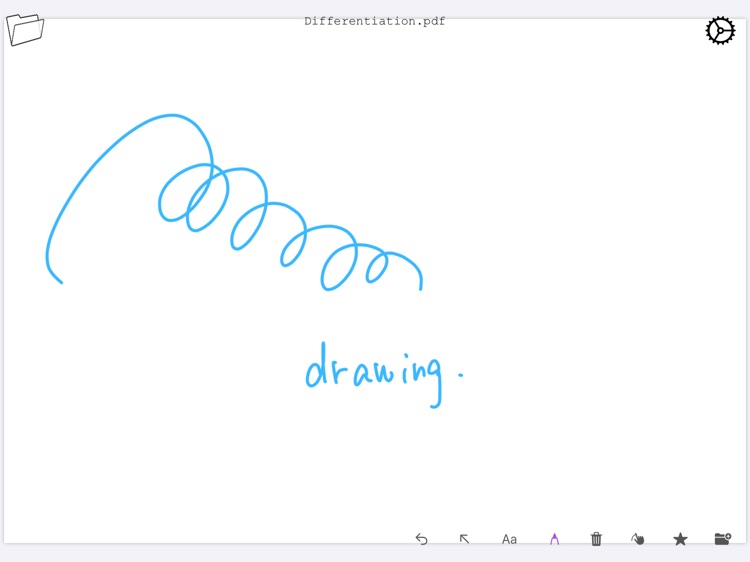Open the folder file browser icon
Viewport: 750px width, 562px height.
coord(25,29)
